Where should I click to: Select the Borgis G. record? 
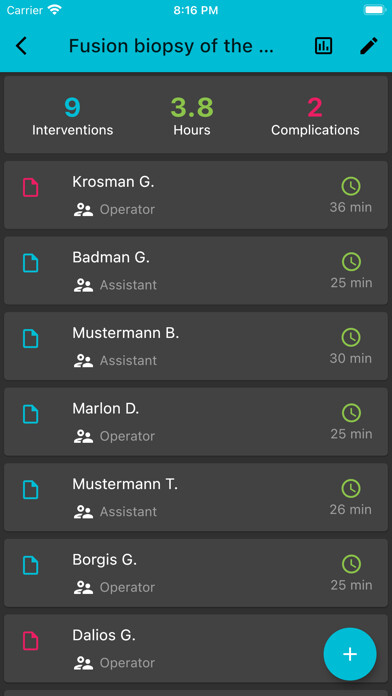tap(196, 573)
